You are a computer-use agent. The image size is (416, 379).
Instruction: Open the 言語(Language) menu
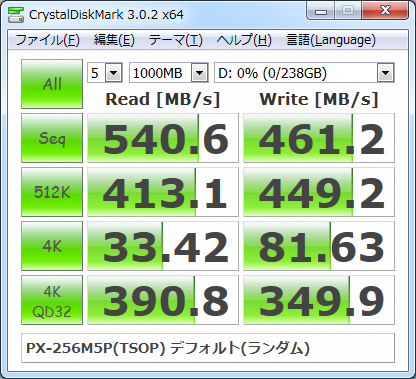(331, 40)
